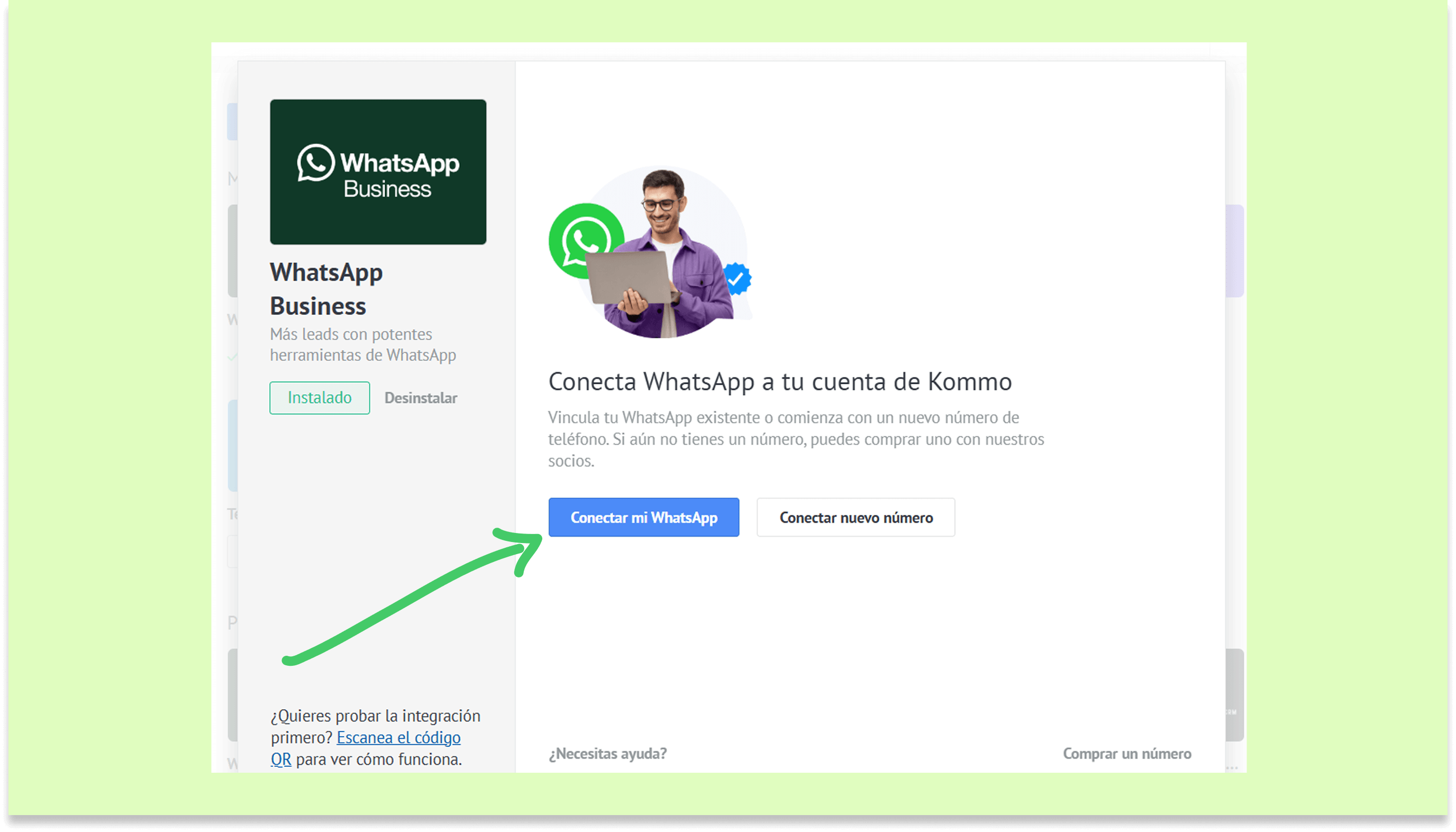Click the purple card behind the dialog
The image size is (1456, 832).
(1235, 250)
